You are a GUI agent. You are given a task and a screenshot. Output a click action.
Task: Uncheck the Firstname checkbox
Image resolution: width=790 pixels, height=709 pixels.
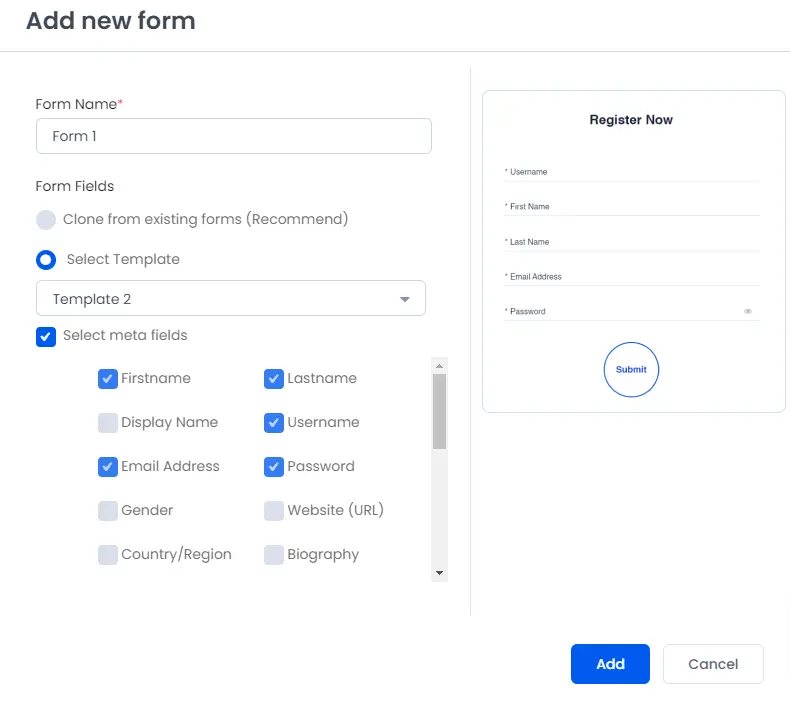108,379
